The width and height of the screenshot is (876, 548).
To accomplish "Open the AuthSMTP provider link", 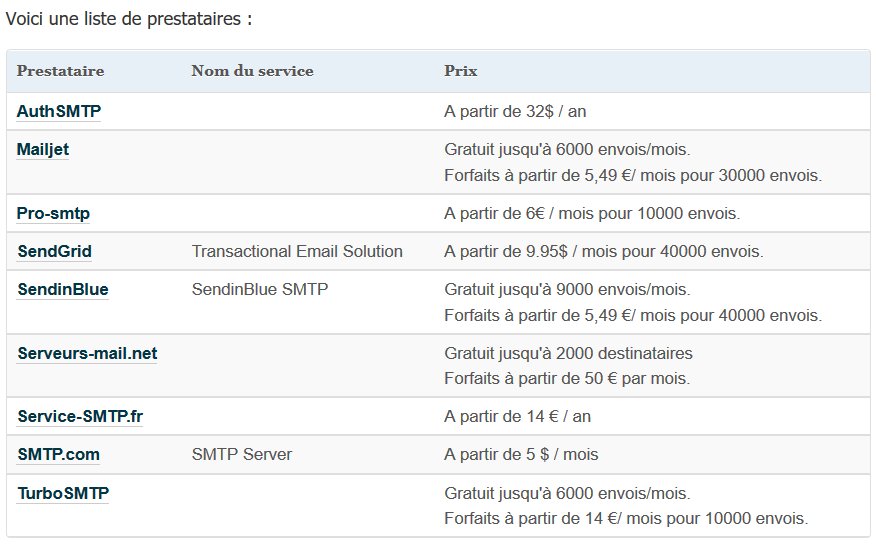I will [x=59, y=111].
